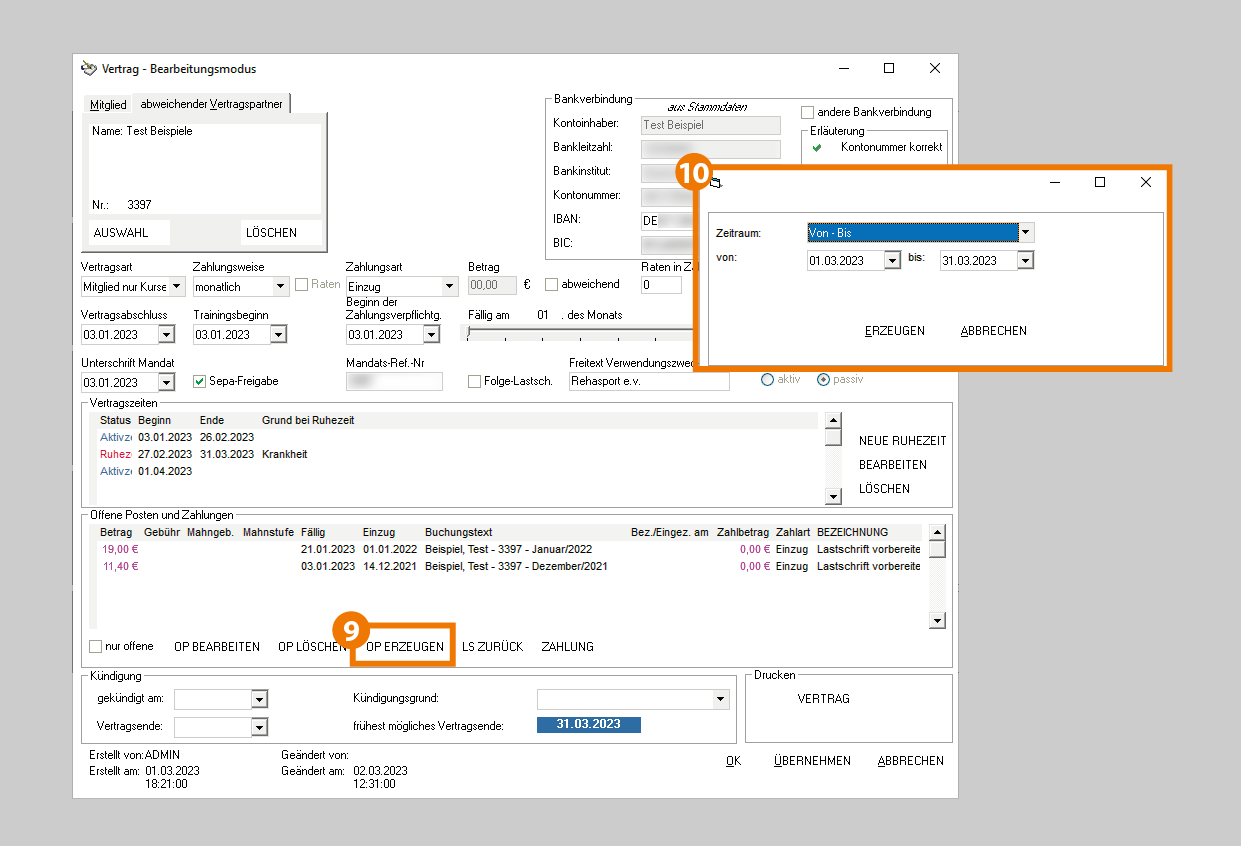Screen dimensions: 1241x846
Task: Toggle the Sepa-Freigabe checkbox
Action: [x=199, y=381]
